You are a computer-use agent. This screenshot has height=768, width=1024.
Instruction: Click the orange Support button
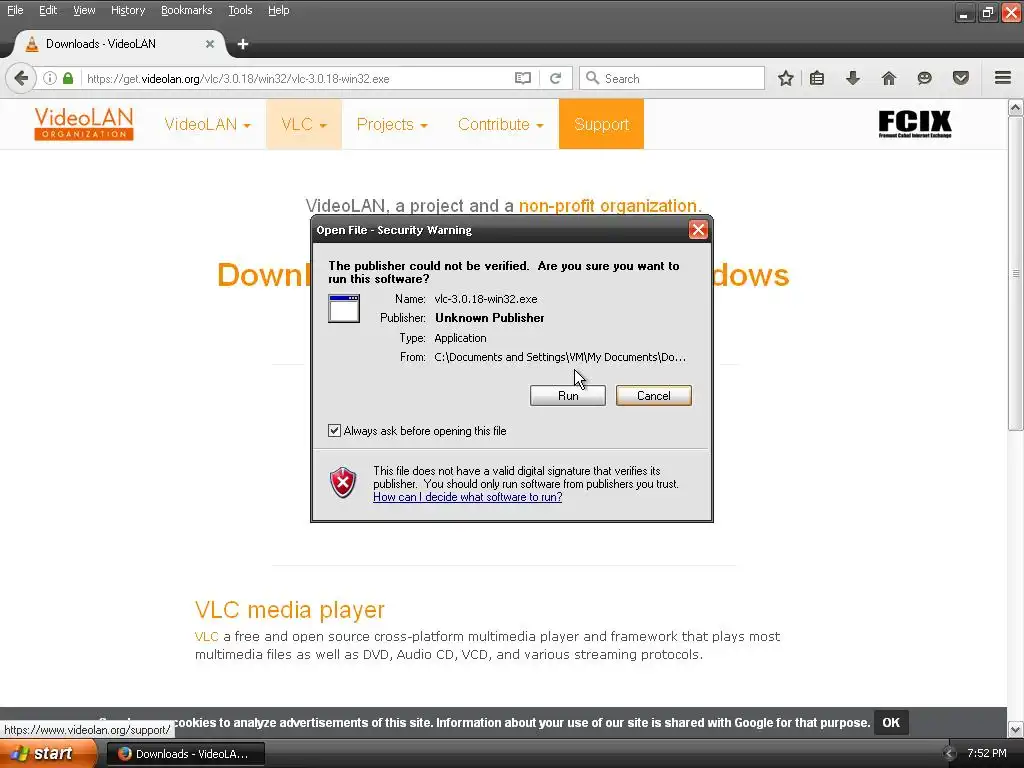[x=601, y=124]
